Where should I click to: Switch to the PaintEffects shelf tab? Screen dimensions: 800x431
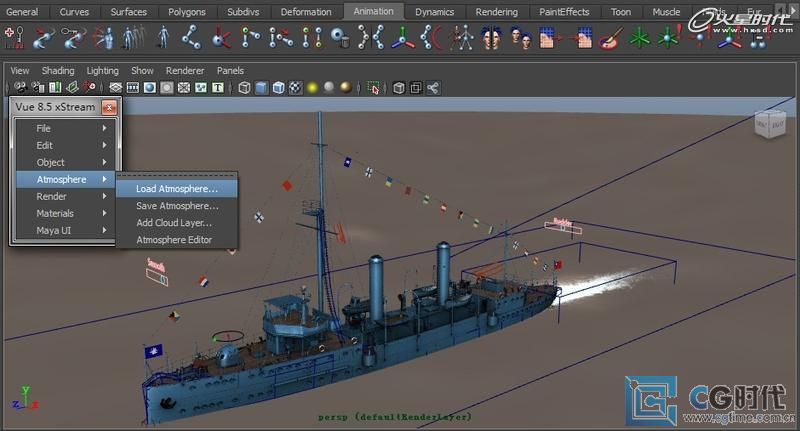[x=564, y=12]
